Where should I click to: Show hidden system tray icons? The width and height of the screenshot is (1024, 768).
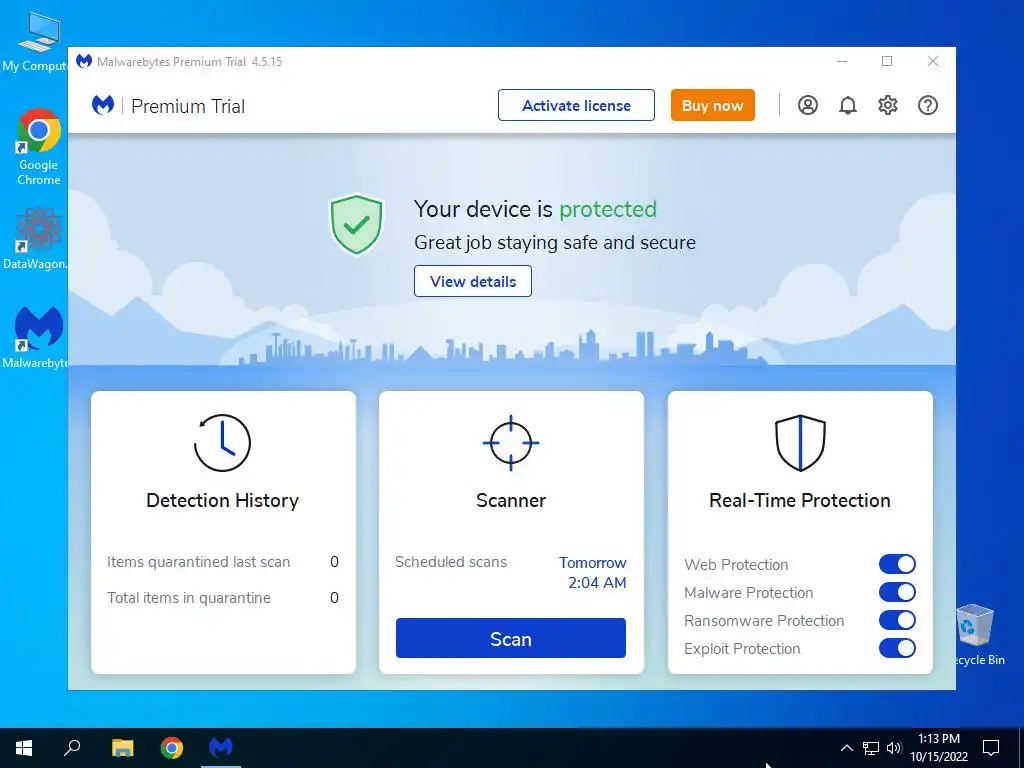click(x=846, y=748)
